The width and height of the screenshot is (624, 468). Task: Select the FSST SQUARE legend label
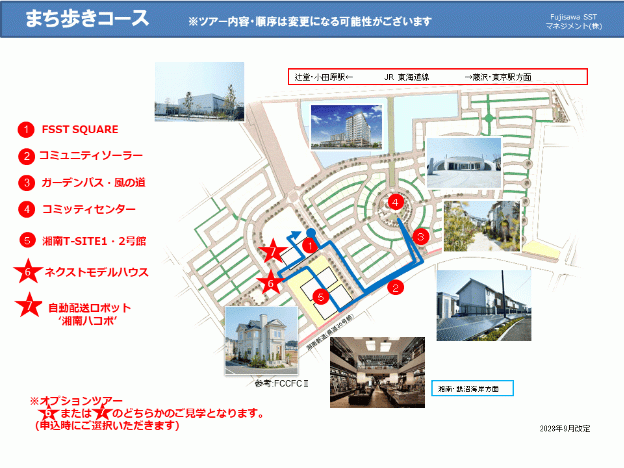pyautogui.click(x=80, y=129)
